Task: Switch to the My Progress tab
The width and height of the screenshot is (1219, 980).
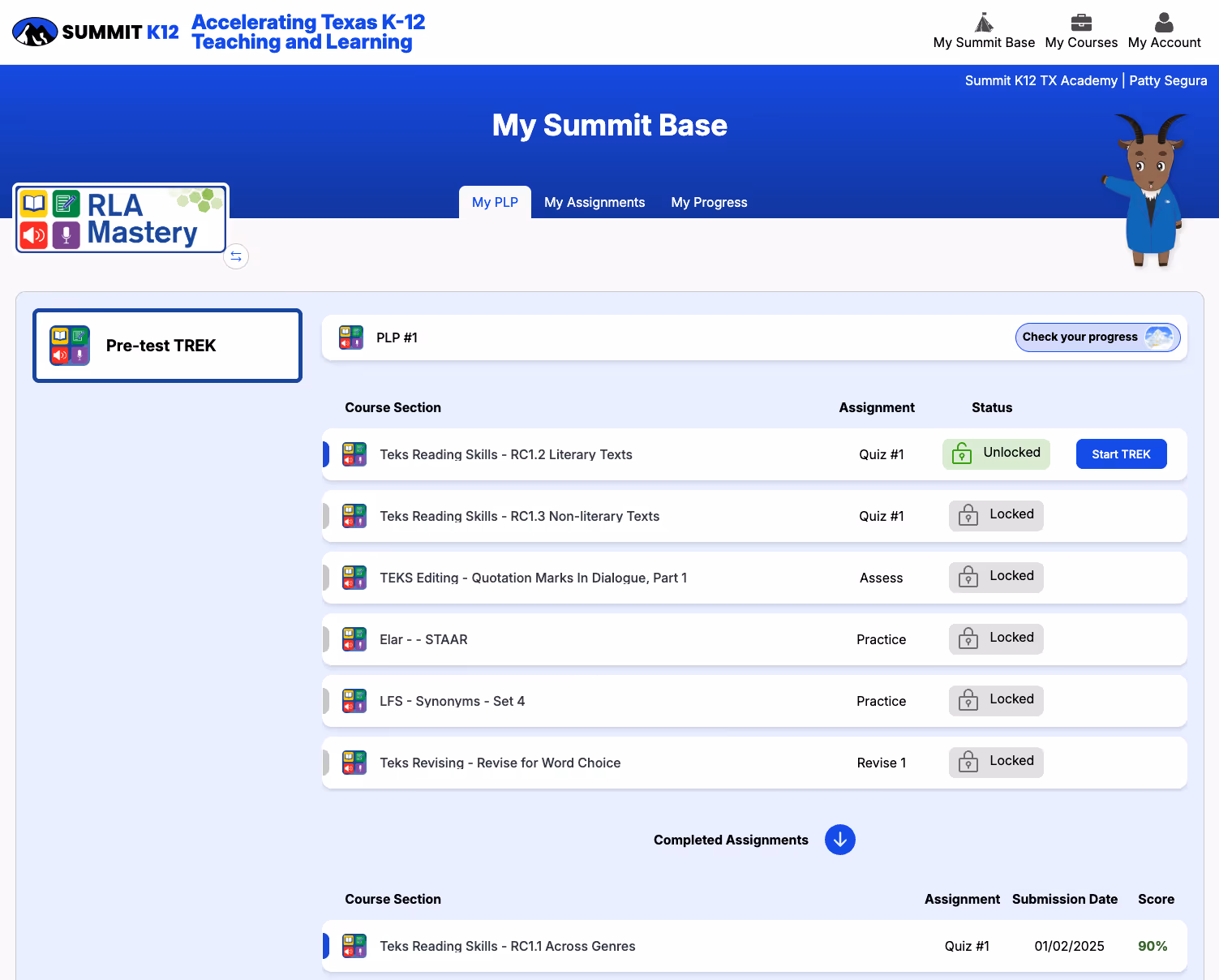Action: 709,202
